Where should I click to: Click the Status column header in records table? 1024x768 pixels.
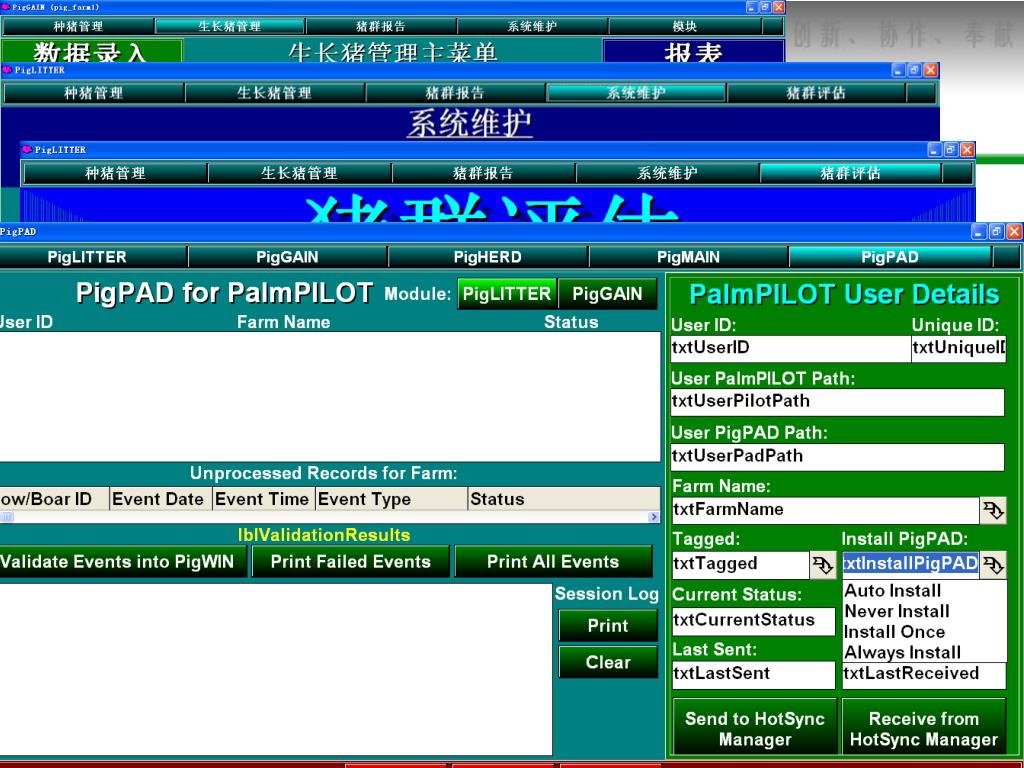tap(564, 500)
